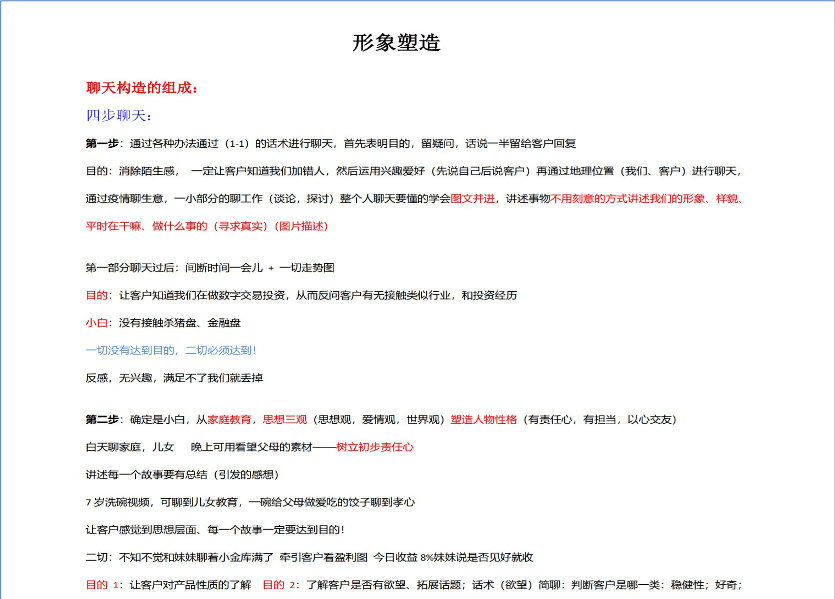Screen dimensions: 835x599
Task: Click blue sentence "一切没有达到目的，二切必须达到!"
Action: click(171, 350)
